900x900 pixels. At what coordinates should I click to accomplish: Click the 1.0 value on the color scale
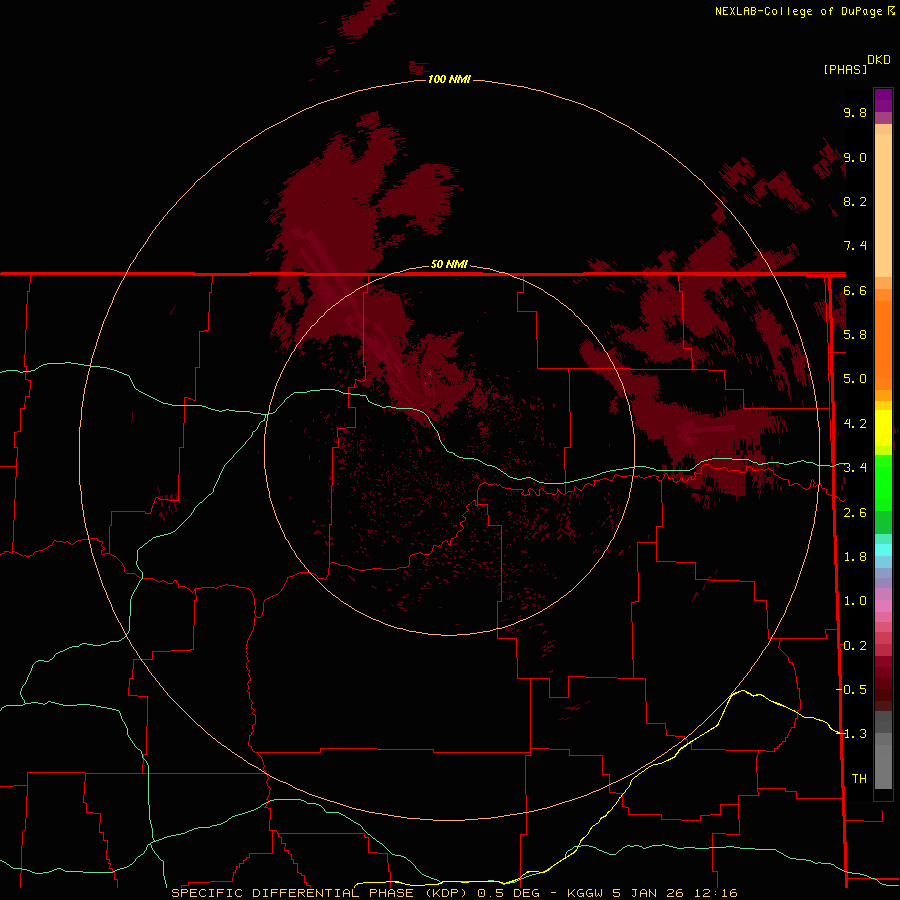(855, 601)
